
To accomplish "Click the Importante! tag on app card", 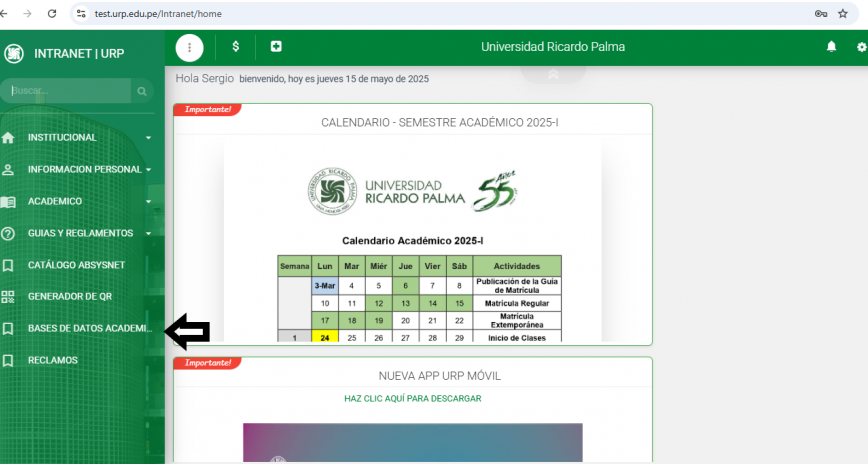I will pos(208,363).
